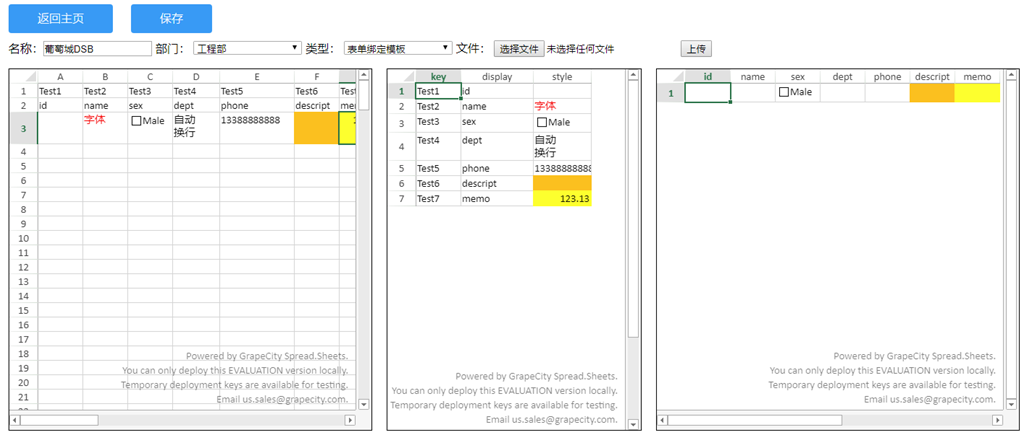1027x438 pixels.
Task: Click the 选择文件 file chooser button
Action: click(x=519, y=48)
